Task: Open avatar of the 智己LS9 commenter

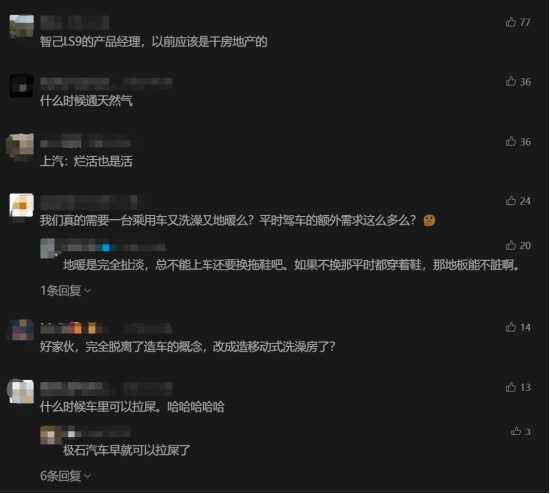Action: pos(22,27)
